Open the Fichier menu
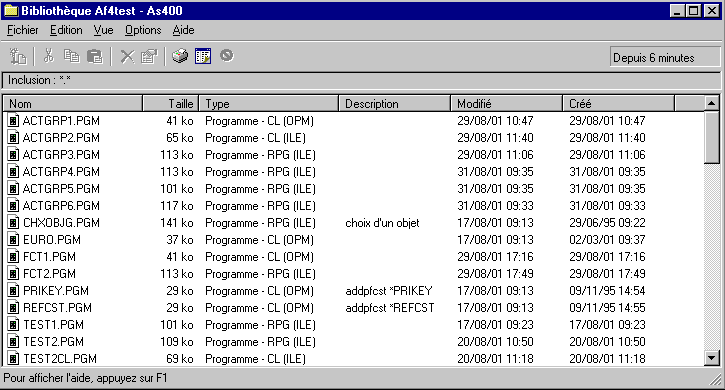 click(x=23, y=30)
